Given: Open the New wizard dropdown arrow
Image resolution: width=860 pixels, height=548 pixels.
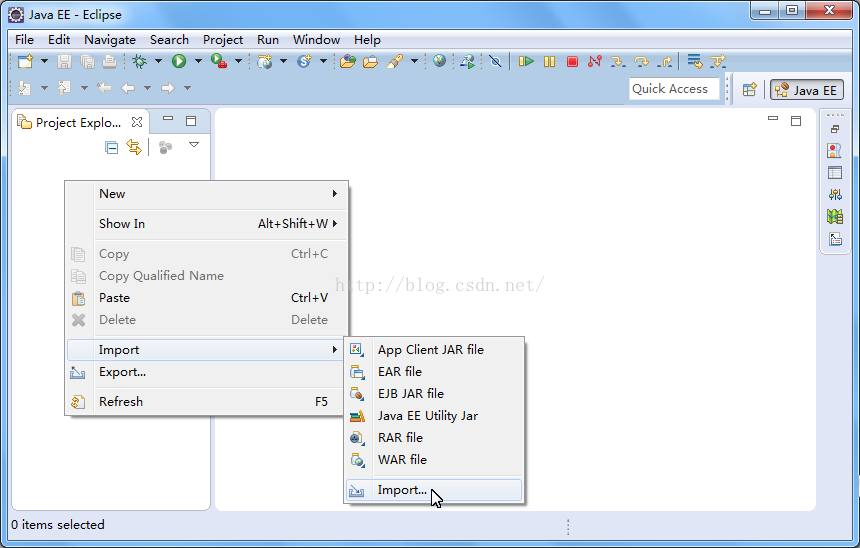Looking at the screenshot, I should 44,61.
